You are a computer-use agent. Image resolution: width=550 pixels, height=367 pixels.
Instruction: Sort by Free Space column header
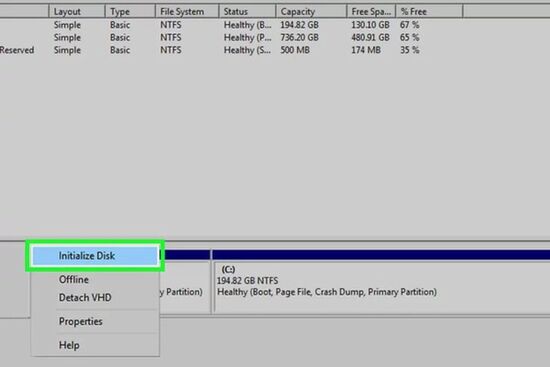[x=371, y=12]
